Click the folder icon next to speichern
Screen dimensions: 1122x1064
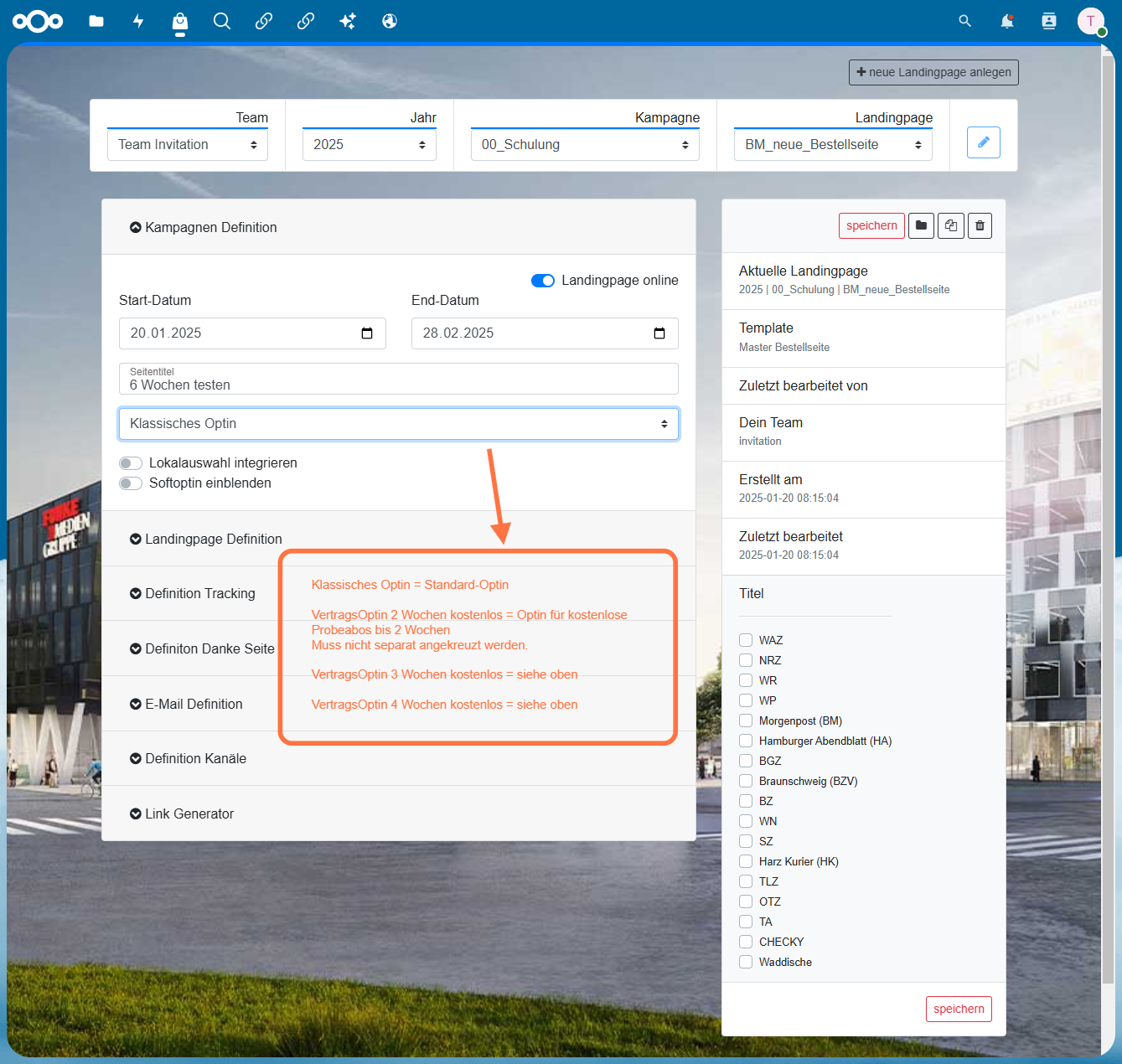tap(921, 225)
